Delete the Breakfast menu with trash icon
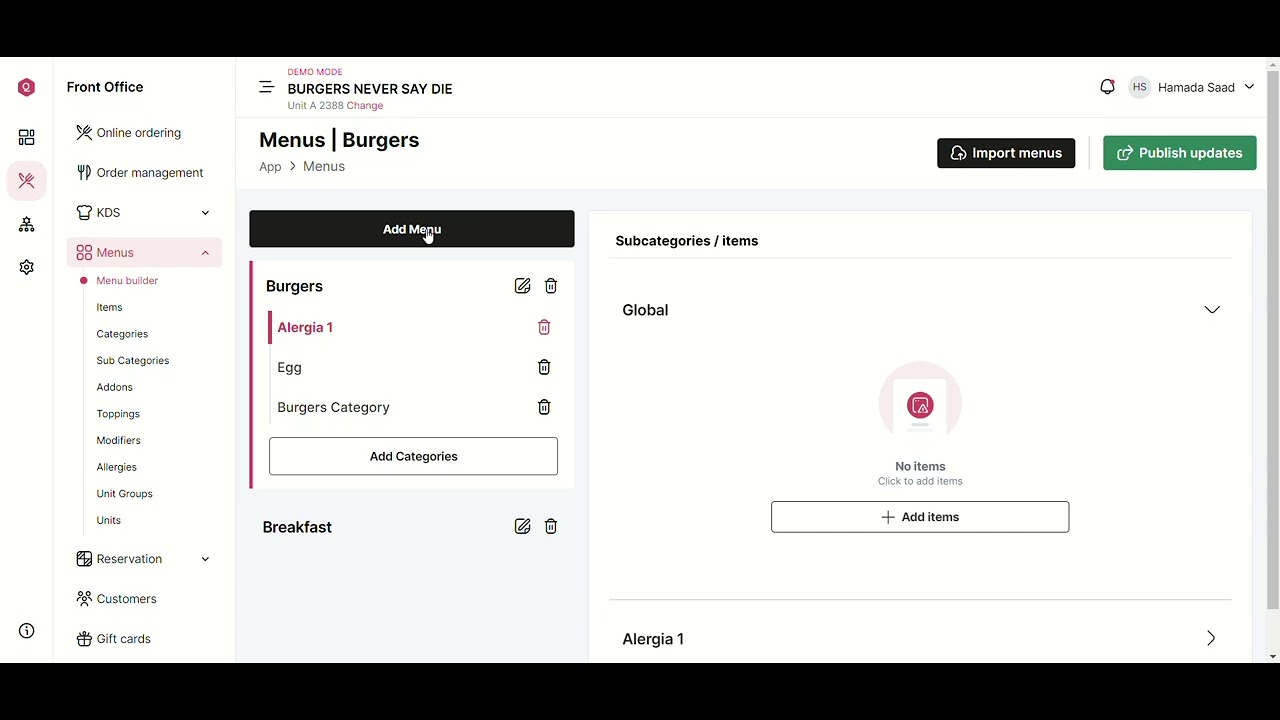 click(x=551, y=526)
